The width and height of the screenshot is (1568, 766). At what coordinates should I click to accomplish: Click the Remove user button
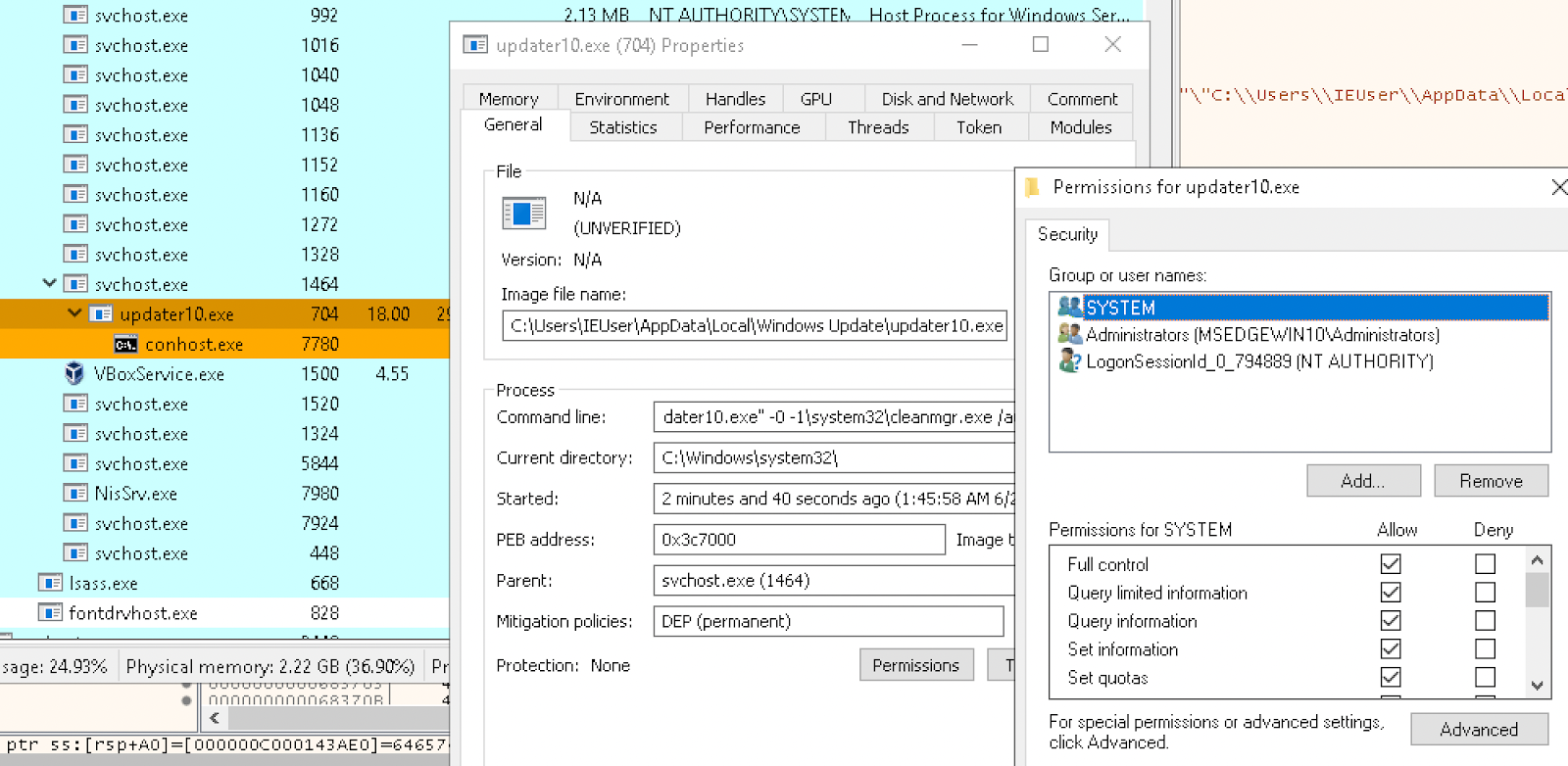pos(1490,481)
